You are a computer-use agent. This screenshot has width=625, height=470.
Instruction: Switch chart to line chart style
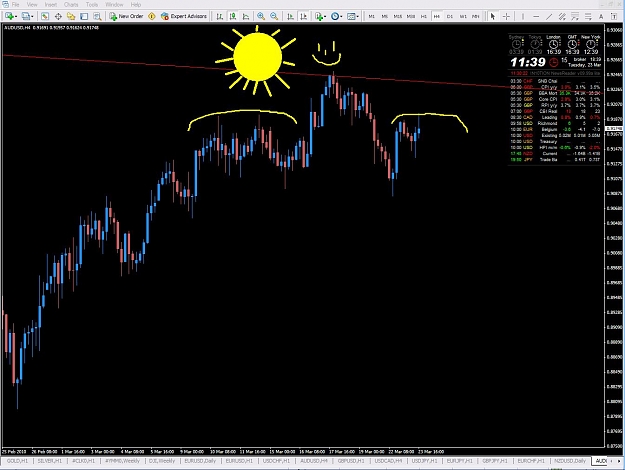tap(246, 16)
